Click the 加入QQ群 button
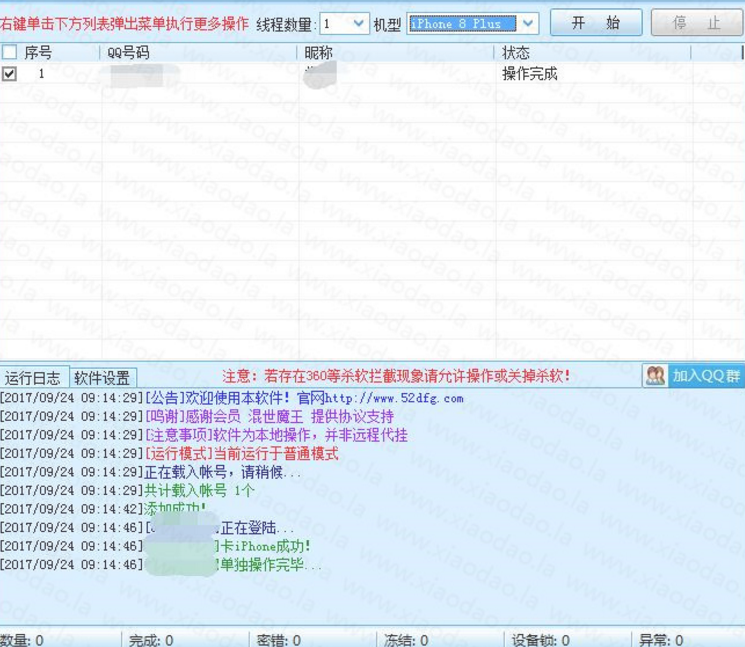Image resolution: width=745 pixels, height=647 pixels. 706,376
